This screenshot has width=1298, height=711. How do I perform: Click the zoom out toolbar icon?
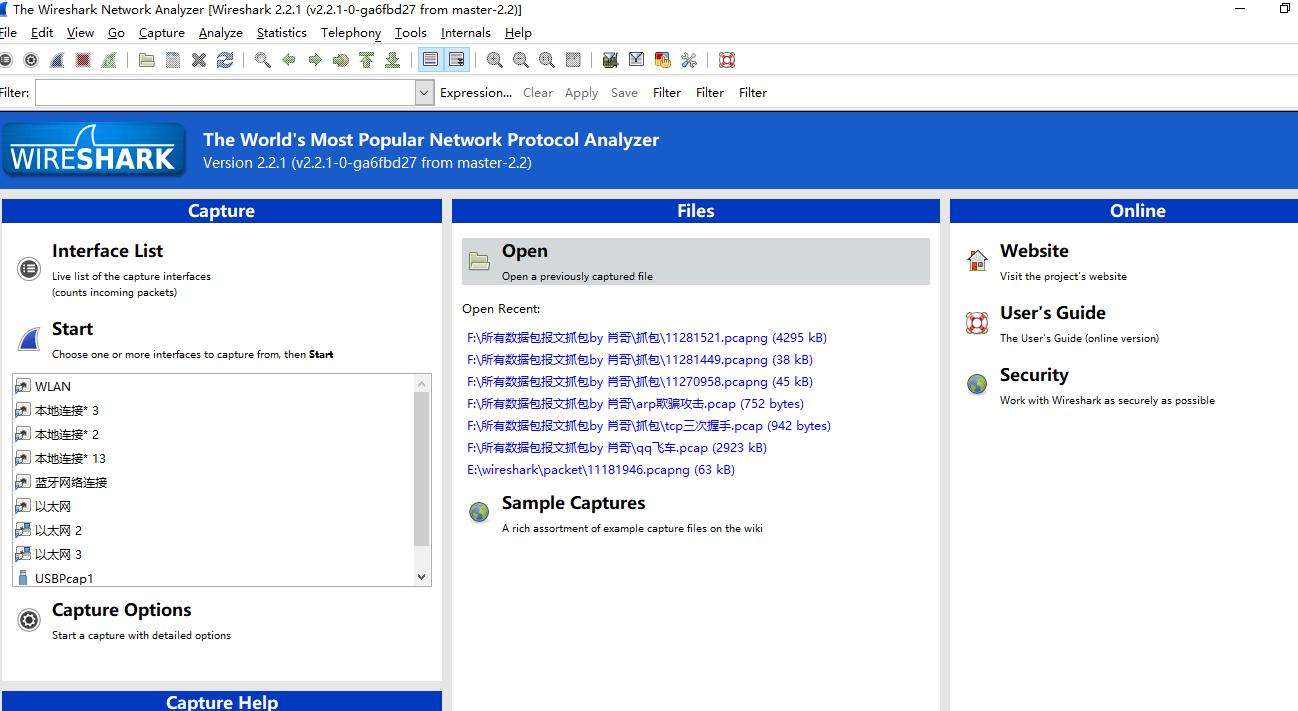point(521,60)
